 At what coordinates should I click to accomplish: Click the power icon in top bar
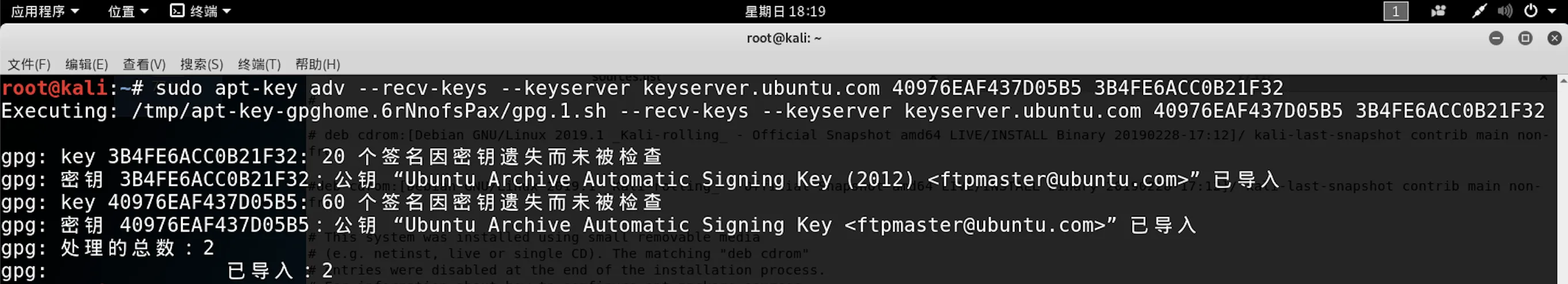click(1531, 10)
